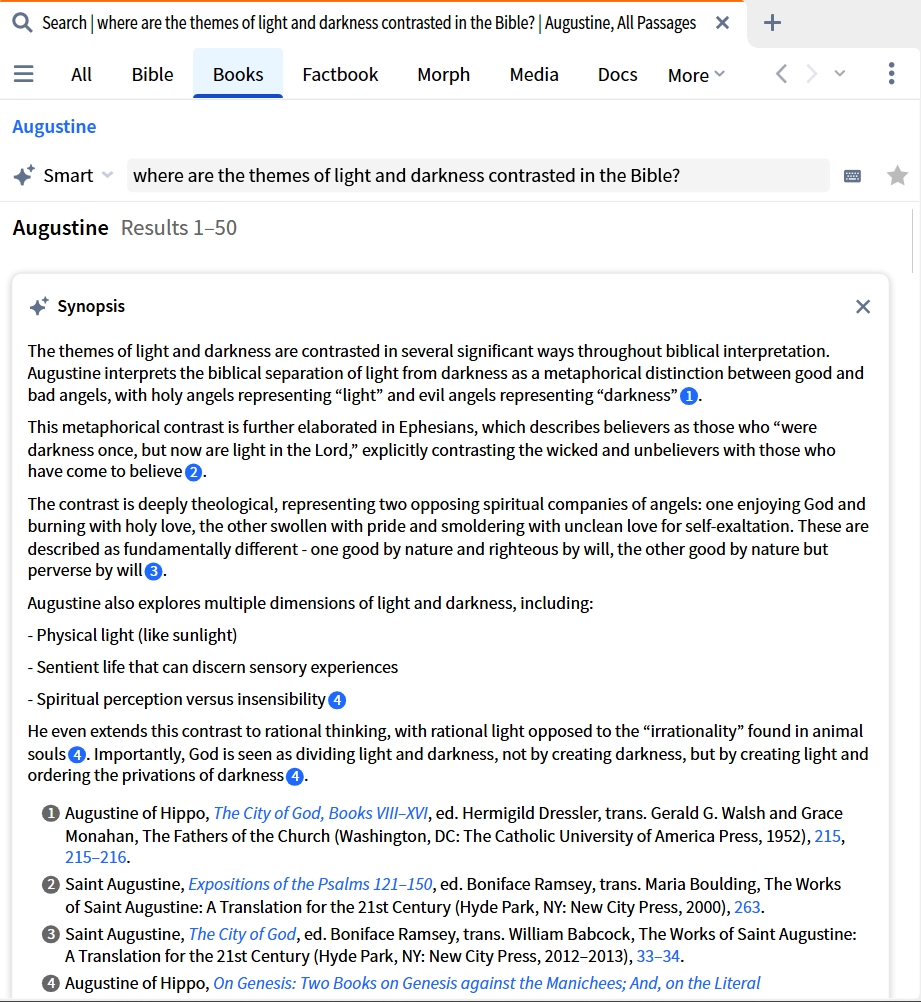Open the keyboard icon beside search box

point(853,176)
